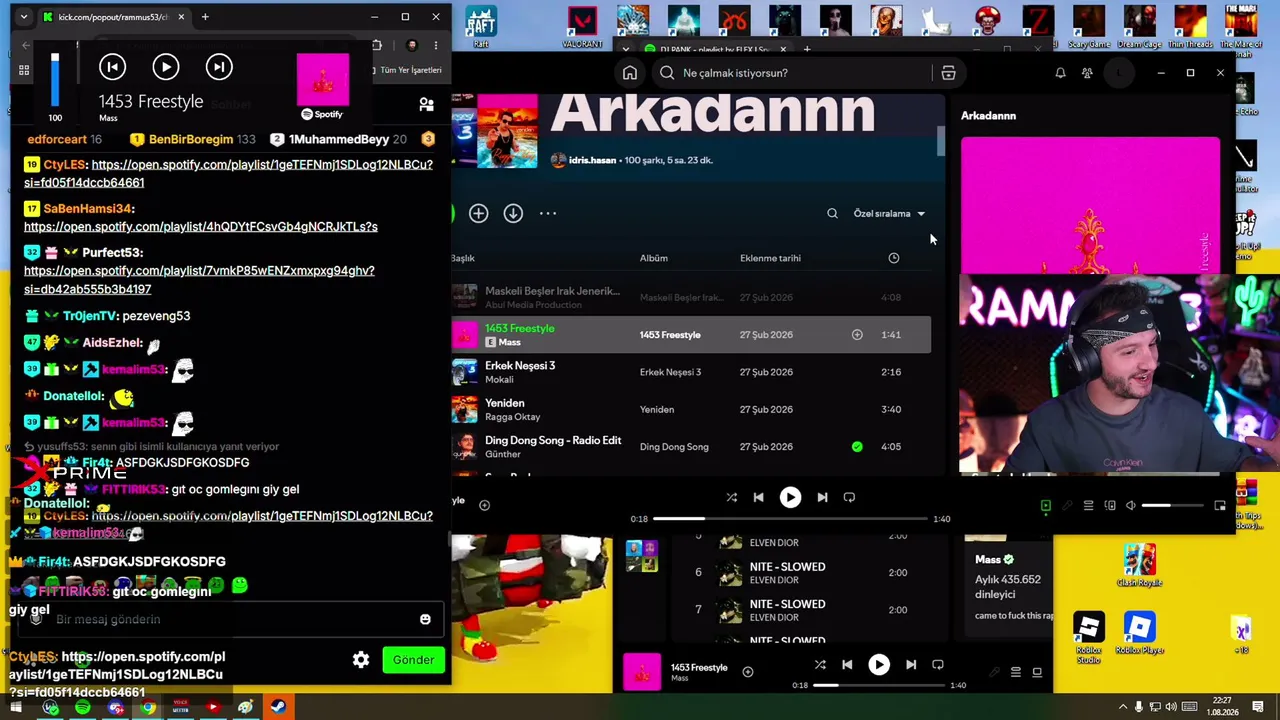Toggle shuffle in Spotify player
Screen dimensions: 1280x720
click(731, 497)
